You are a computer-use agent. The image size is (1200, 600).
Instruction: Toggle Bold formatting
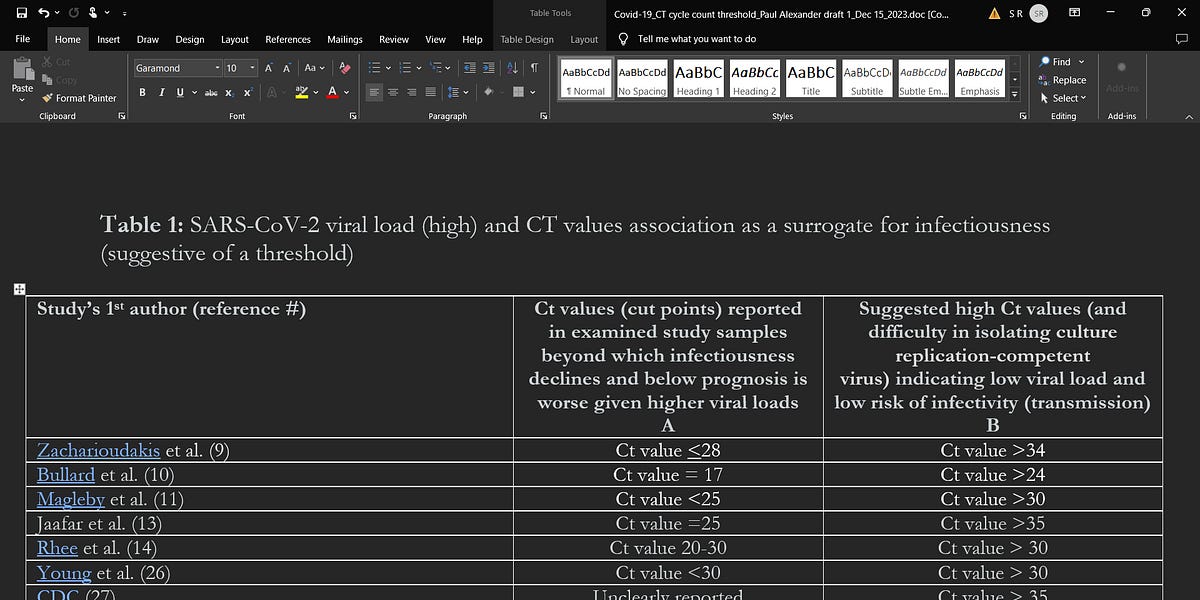[143, 91]
